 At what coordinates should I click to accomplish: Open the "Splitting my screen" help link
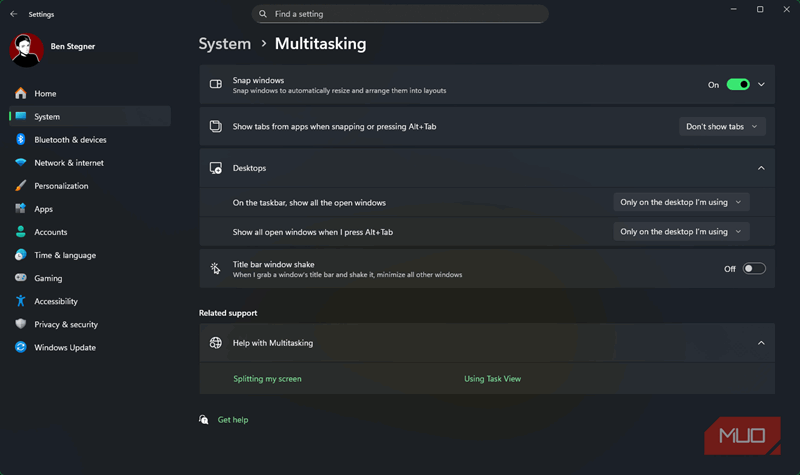267,379
